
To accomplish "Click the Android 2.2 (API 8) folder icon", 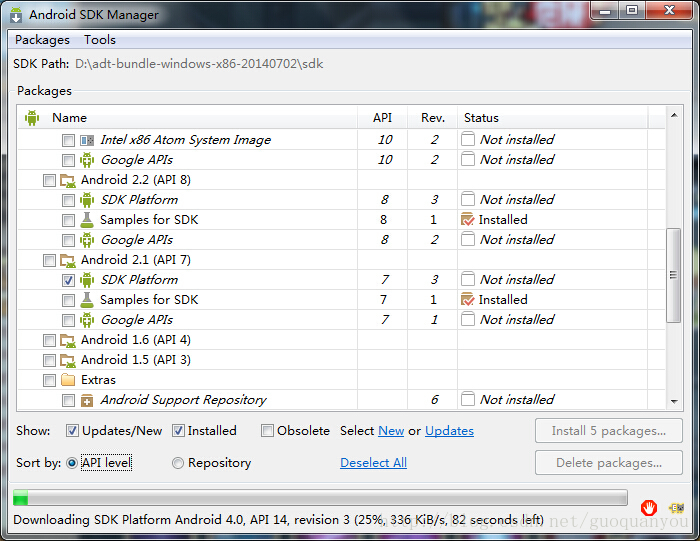I will [x=68, y=180].
